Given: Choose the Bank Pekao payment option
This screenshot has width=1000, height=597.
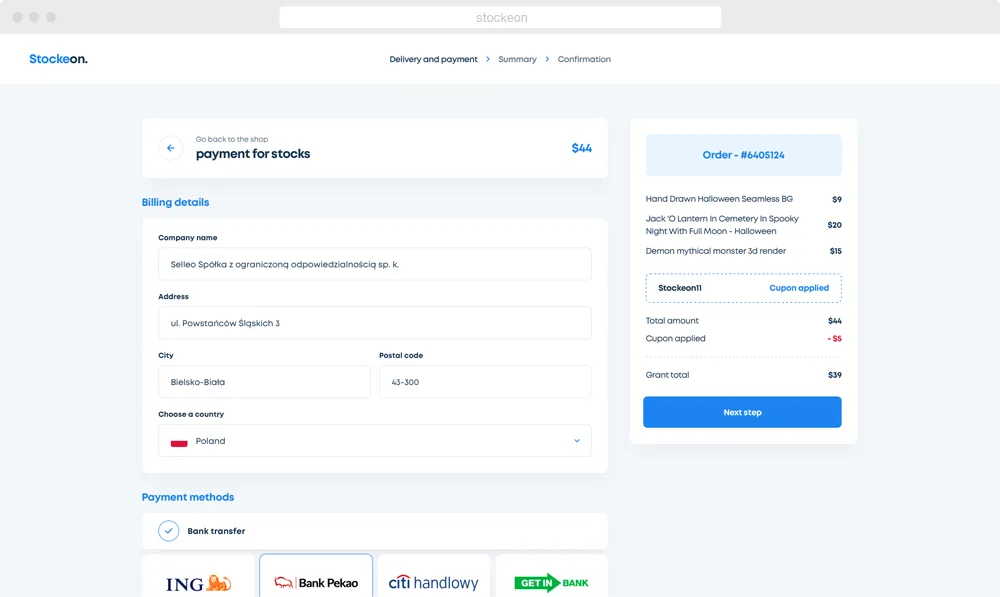Looking at the screenshot, I should pos(316,582).
